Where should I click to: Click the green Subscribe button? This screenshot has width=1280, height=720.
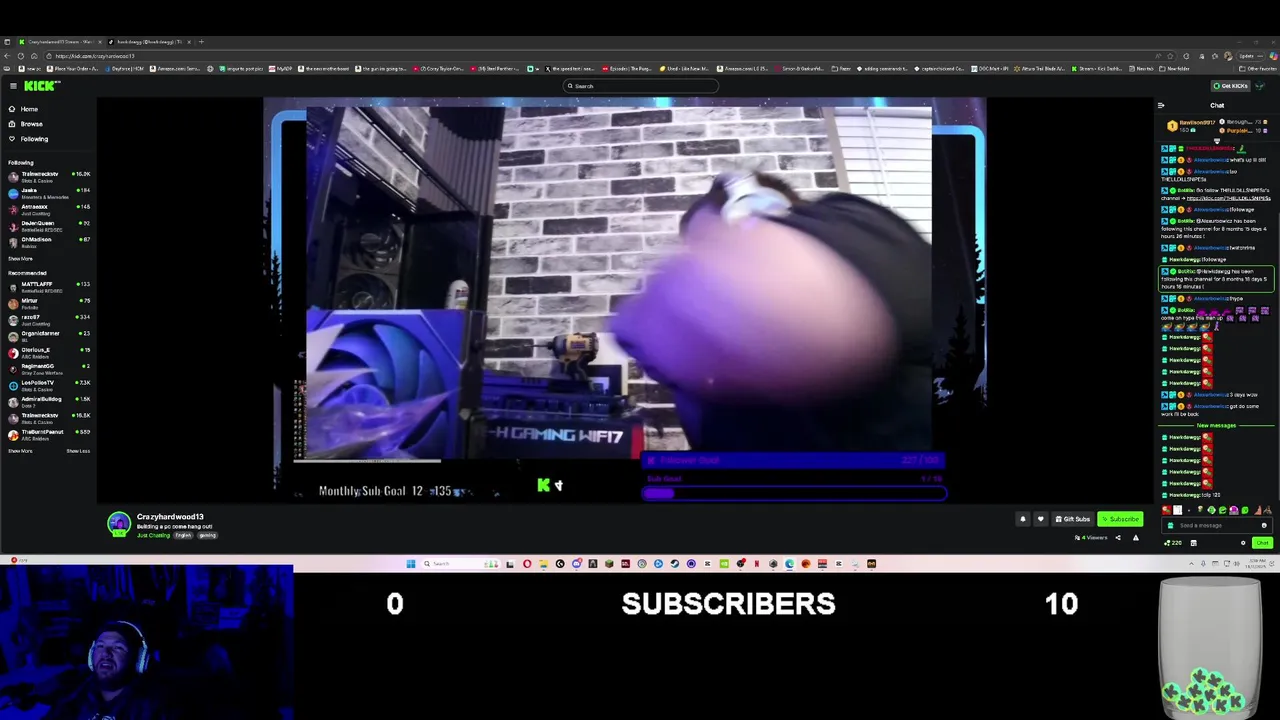click(x=1120, y=519)
